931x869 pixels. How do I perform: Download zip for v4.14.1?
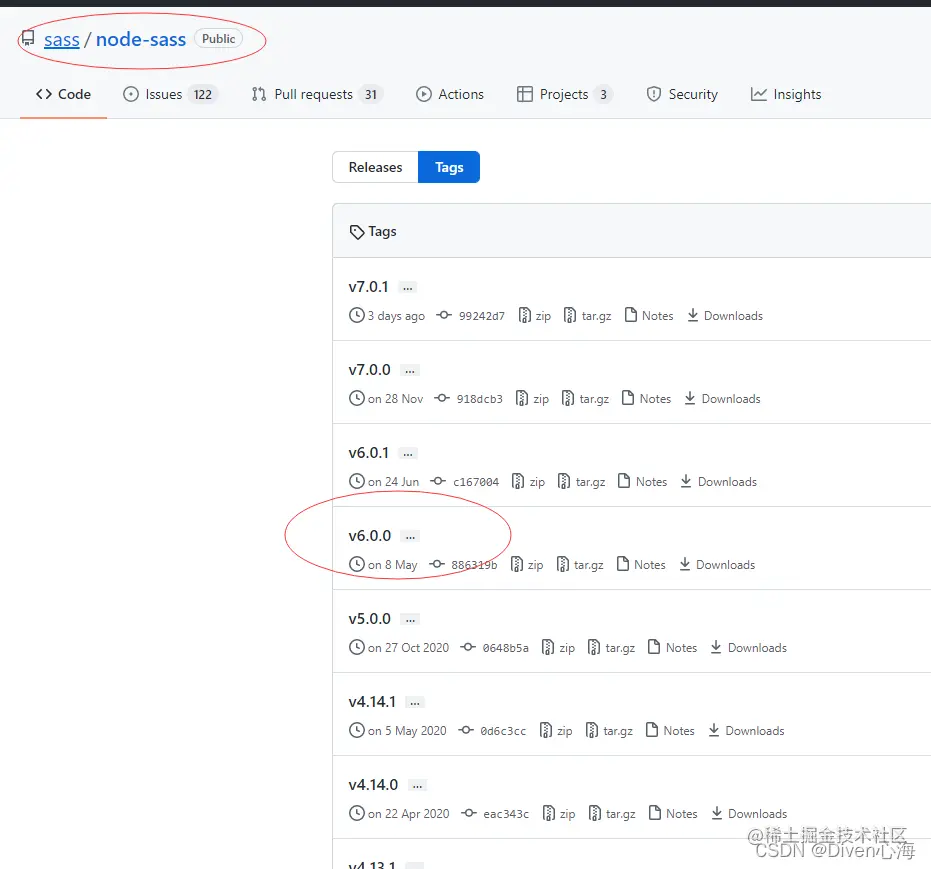(x=556, y=731)
